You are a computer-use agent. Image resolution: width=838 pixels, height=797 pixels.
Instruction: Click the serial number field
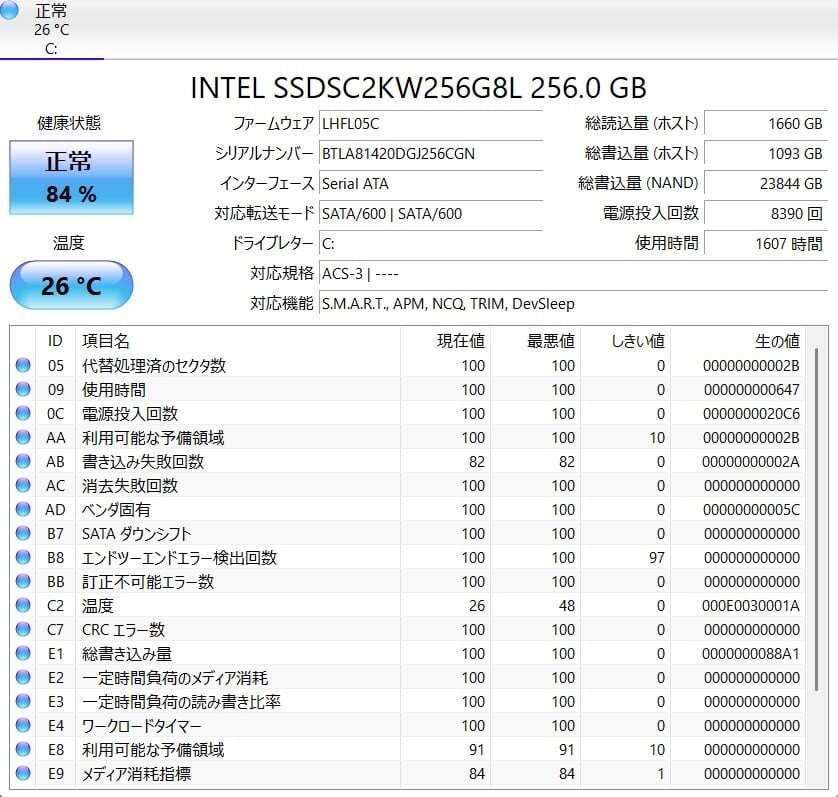click(x=430, y=154)
